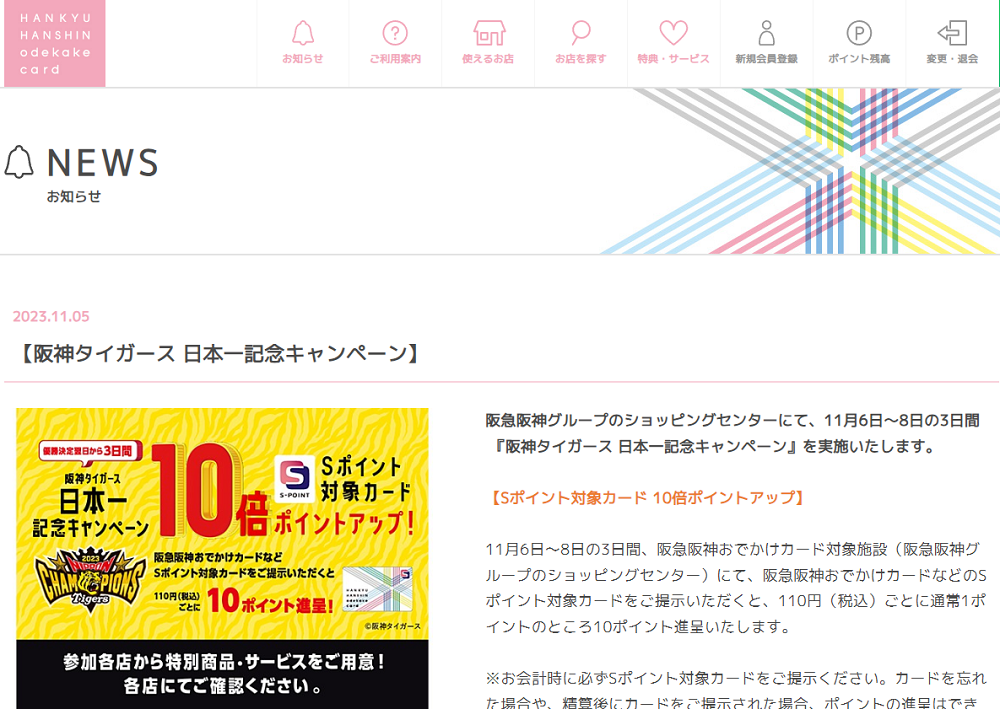Screen dimensions: 1000x709
Task: Go to 新規会員登録 menu label
Action: pyautogui.click(x=767, y=59)
